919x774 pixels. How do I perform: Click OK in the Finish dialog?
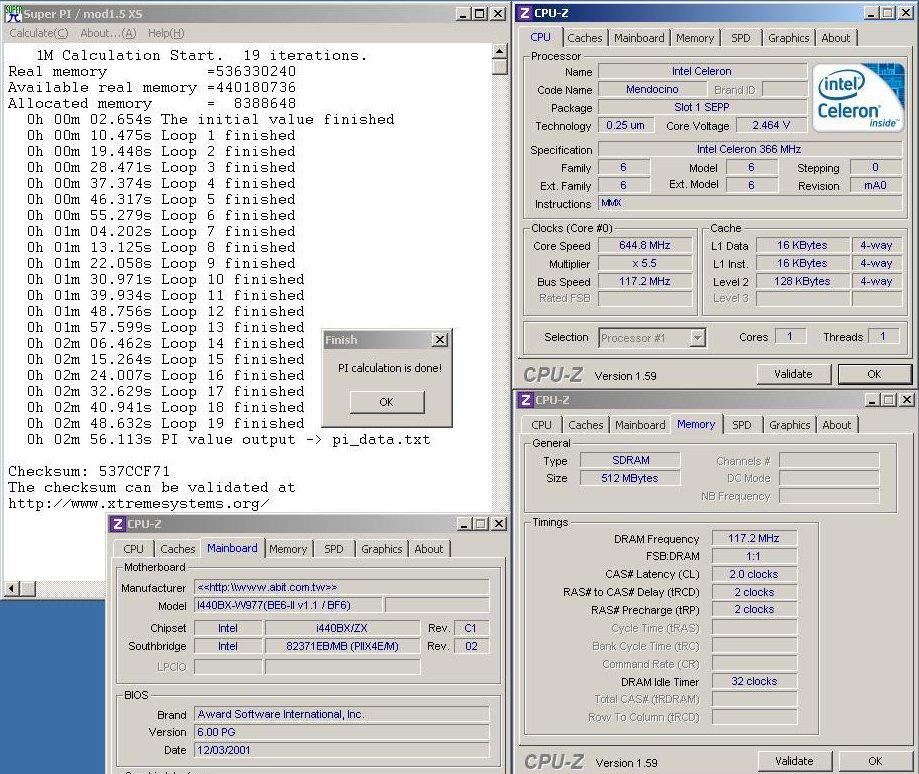[387, 402]
